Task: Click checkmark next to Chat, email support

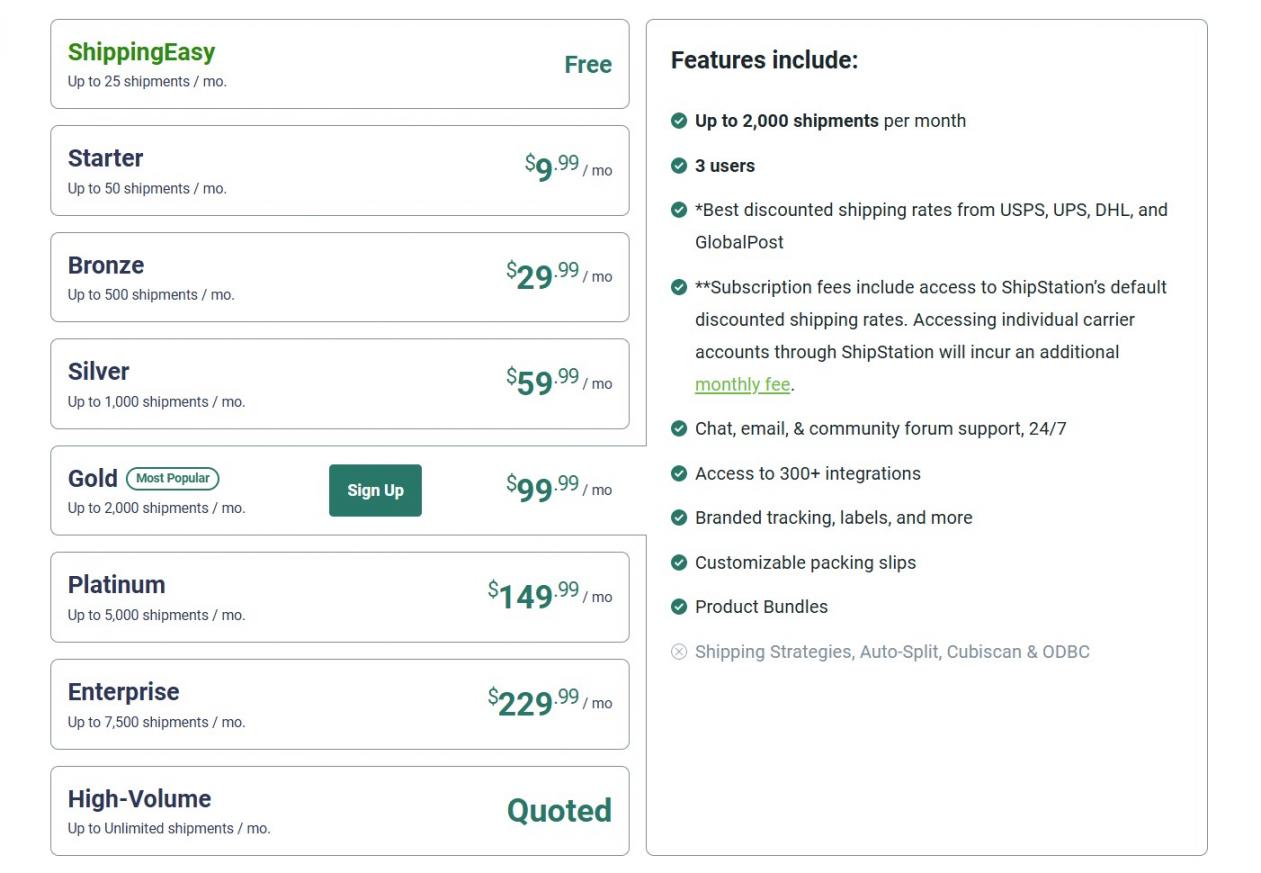Action: (679, 429)
